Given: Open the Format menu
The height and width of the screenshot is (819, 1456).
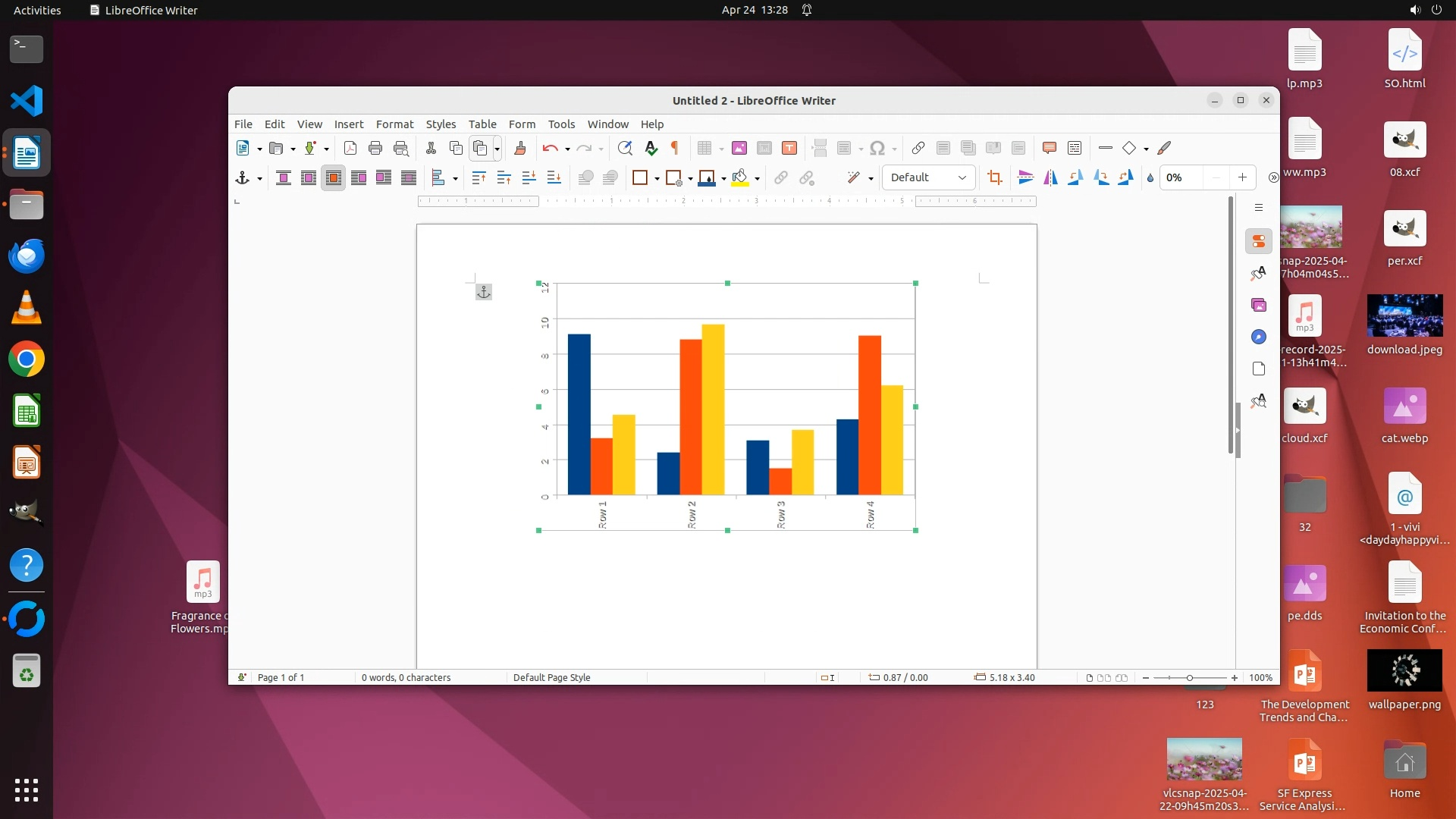Looking at the screenshot, I should click(x=394, y=124).
